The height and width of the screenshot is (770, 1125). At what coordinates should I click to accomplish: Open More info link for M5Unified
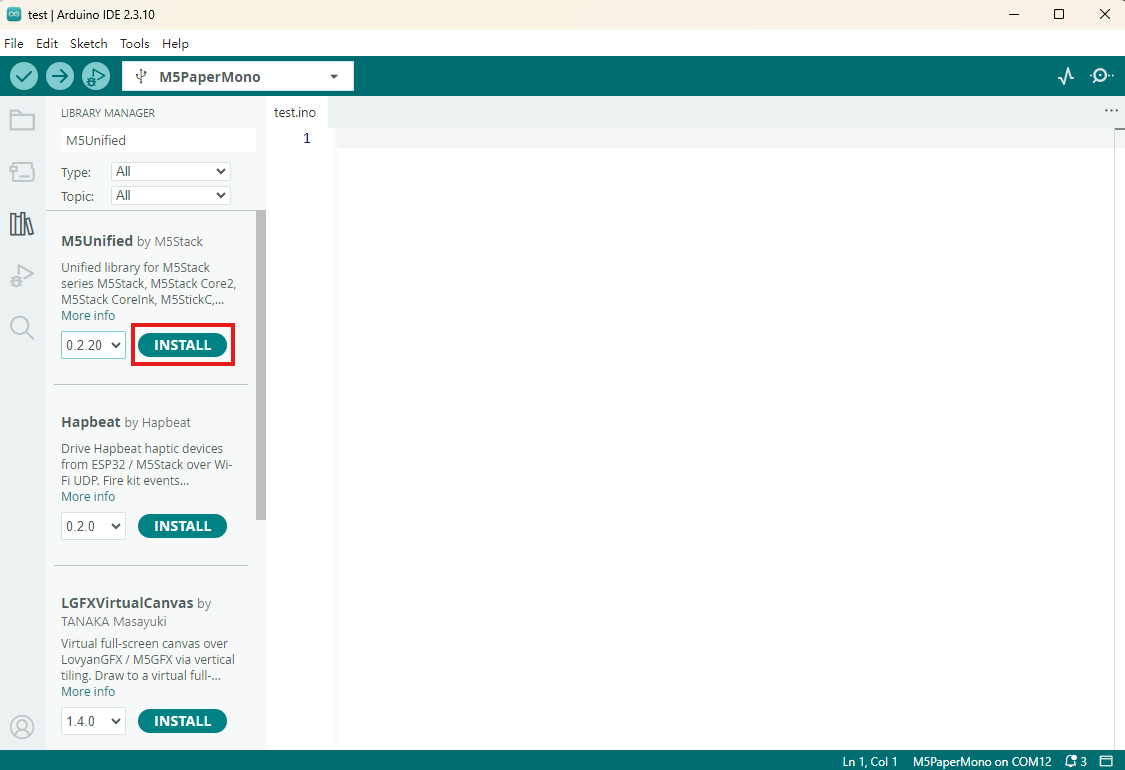88,316
